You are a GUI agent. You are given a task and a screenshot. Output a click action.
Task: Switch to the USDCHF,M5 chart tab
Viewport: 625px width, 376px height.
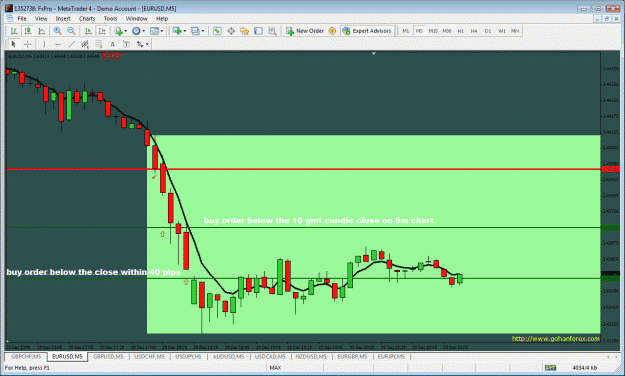[x=149, y=356]
